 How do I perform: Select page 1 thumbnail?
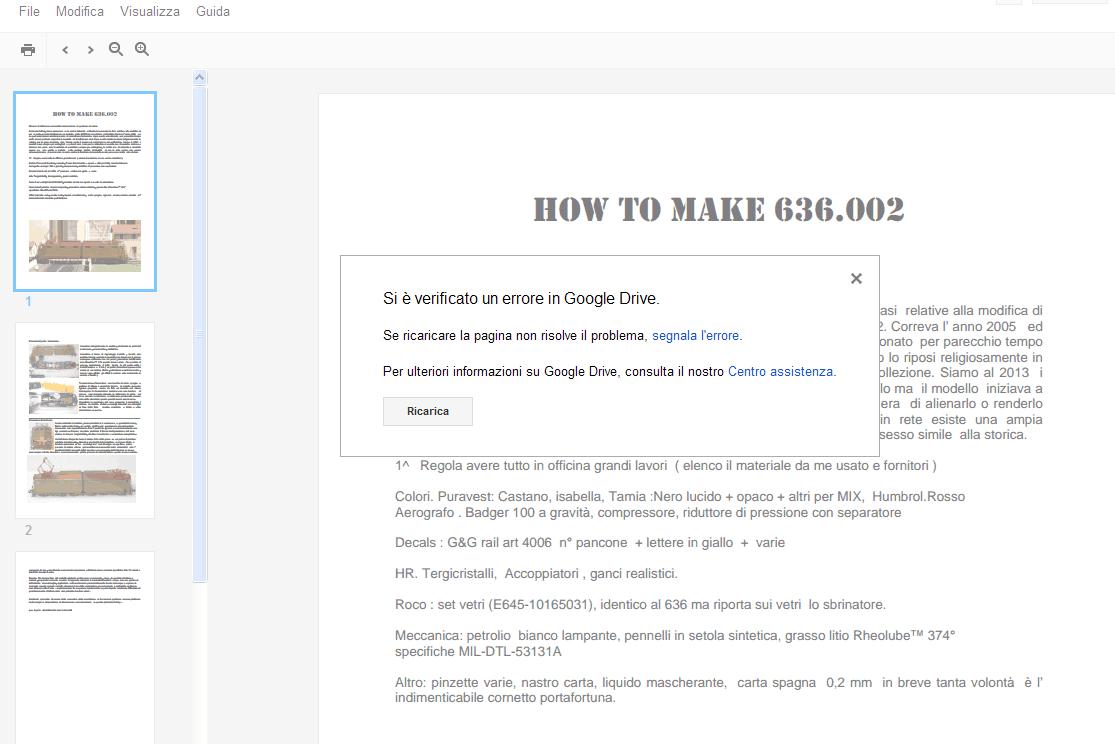tap(85, 191)
